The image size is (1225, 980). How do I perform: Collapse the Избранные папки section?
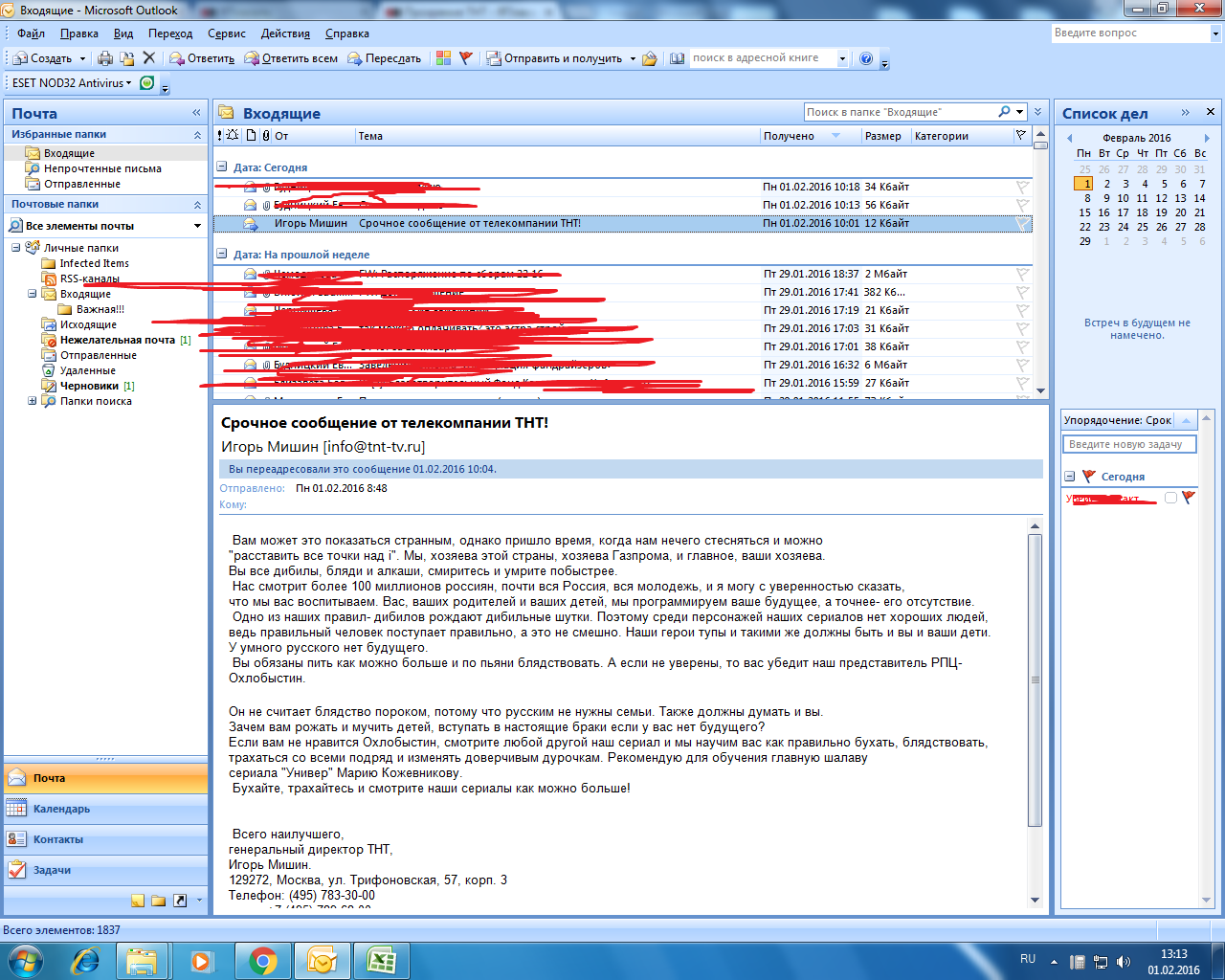click(x=197, y=135)
